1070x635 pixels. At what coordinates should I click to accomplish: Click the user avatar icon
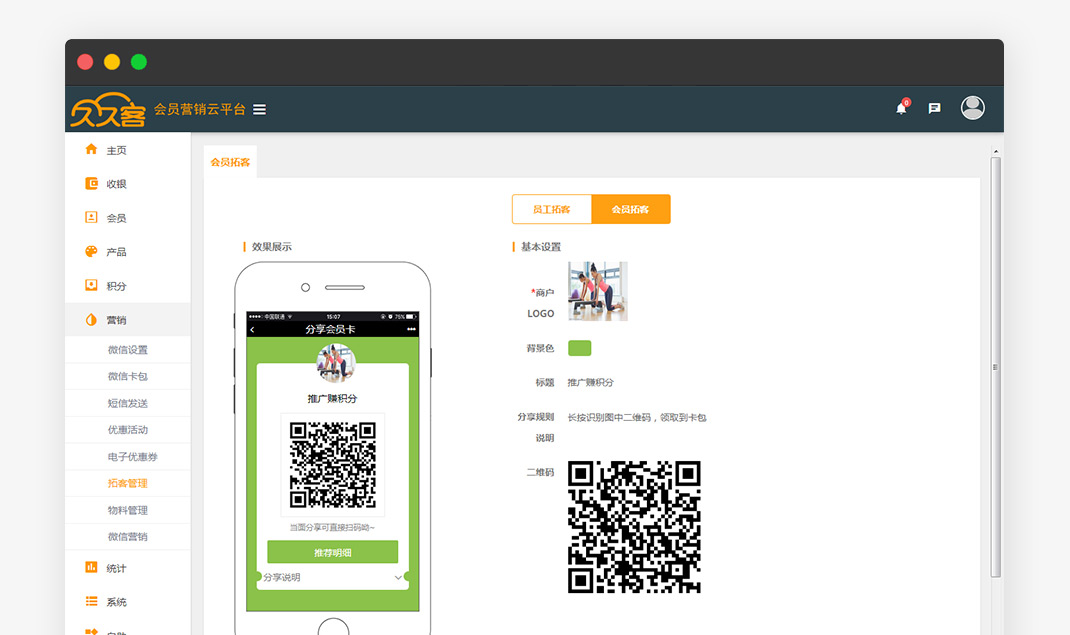click(x=972, y=108)
